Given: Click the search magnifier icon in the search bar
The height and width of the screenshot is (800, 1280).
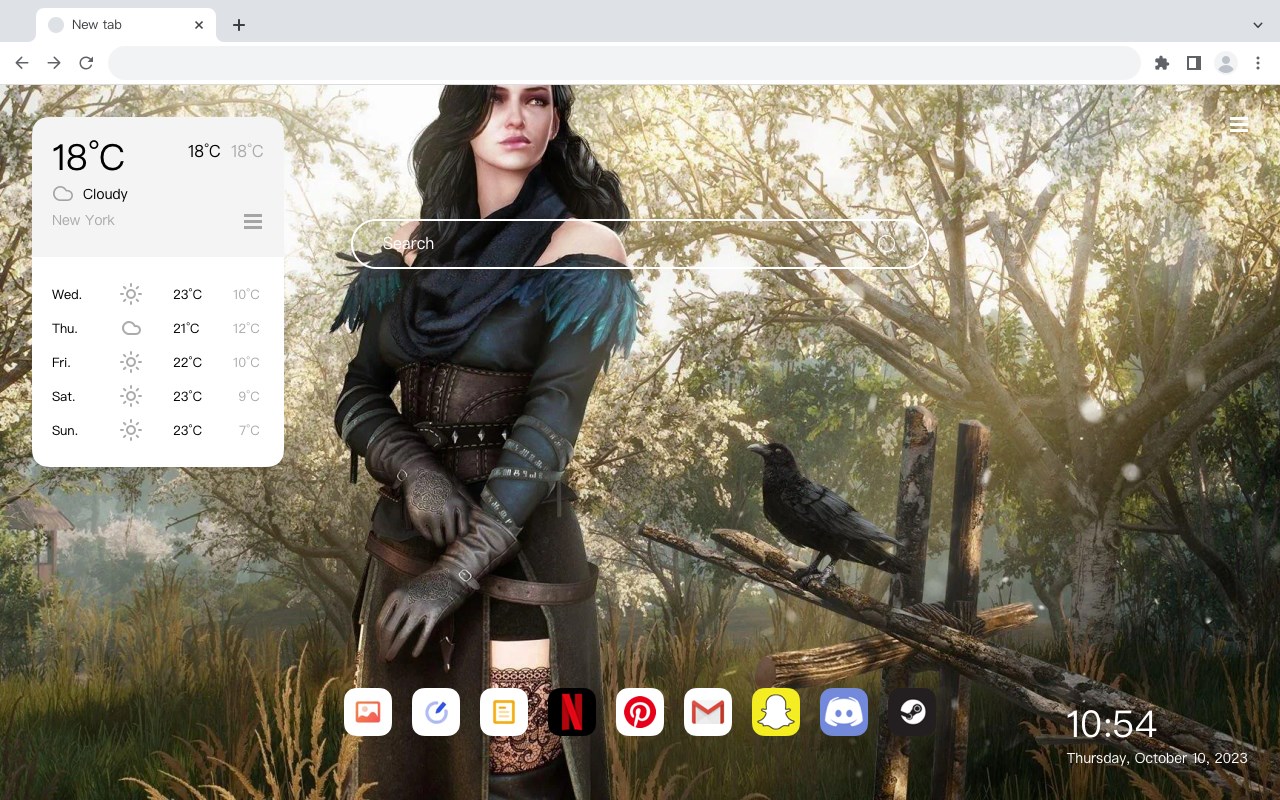Looking at the screenshot, I should (x=887, y=244).
